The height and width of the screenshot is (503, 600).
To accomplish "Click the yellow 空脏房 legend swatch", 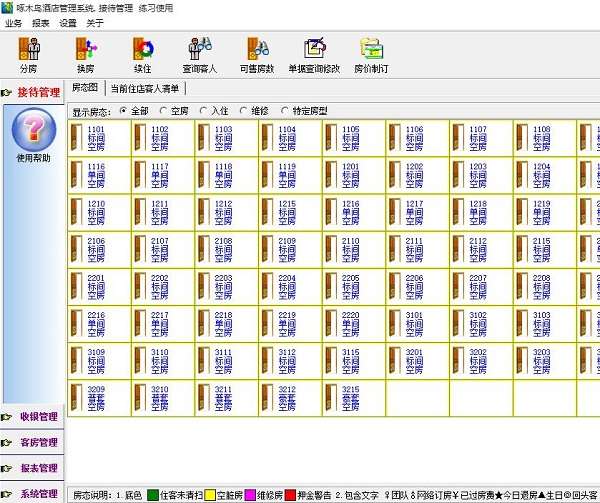I will [210, 495].
